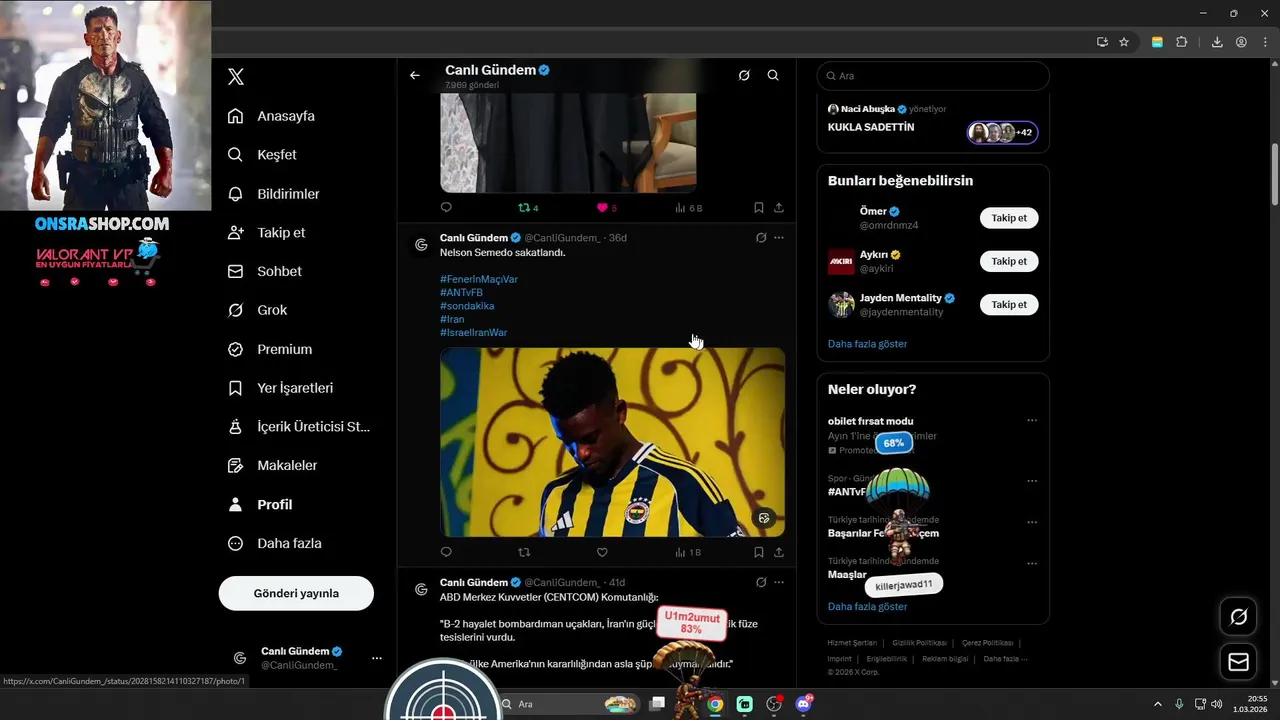
Task: Open more options on CENTCOM post
Action: coord(779,582)
